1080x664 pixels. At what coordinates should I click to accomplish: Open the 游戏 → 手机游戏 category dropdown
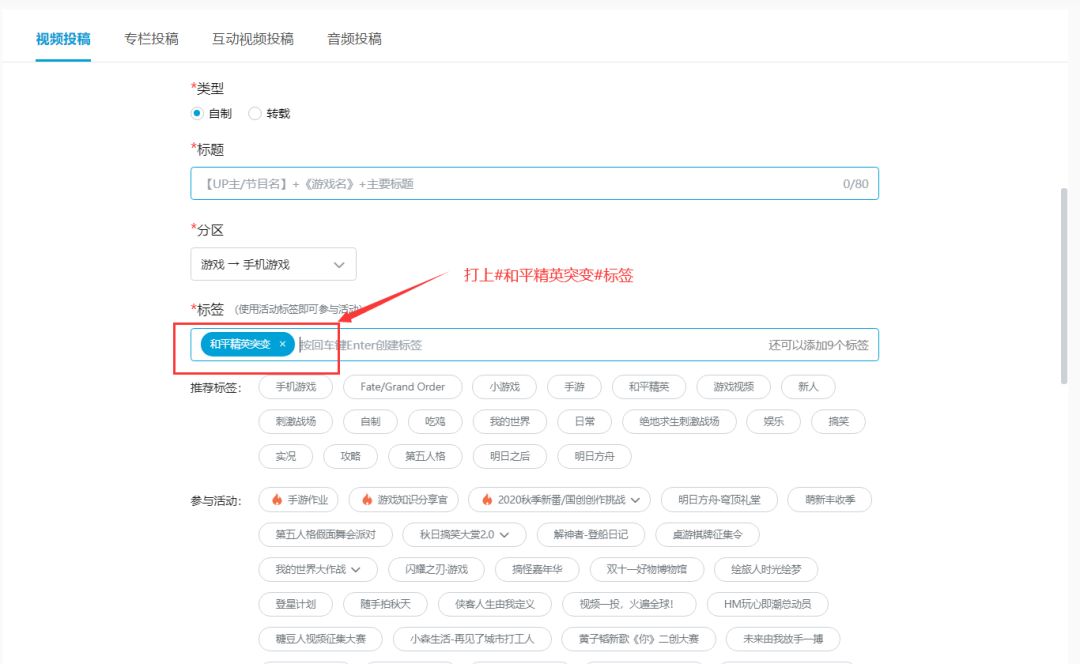(273, 264)
